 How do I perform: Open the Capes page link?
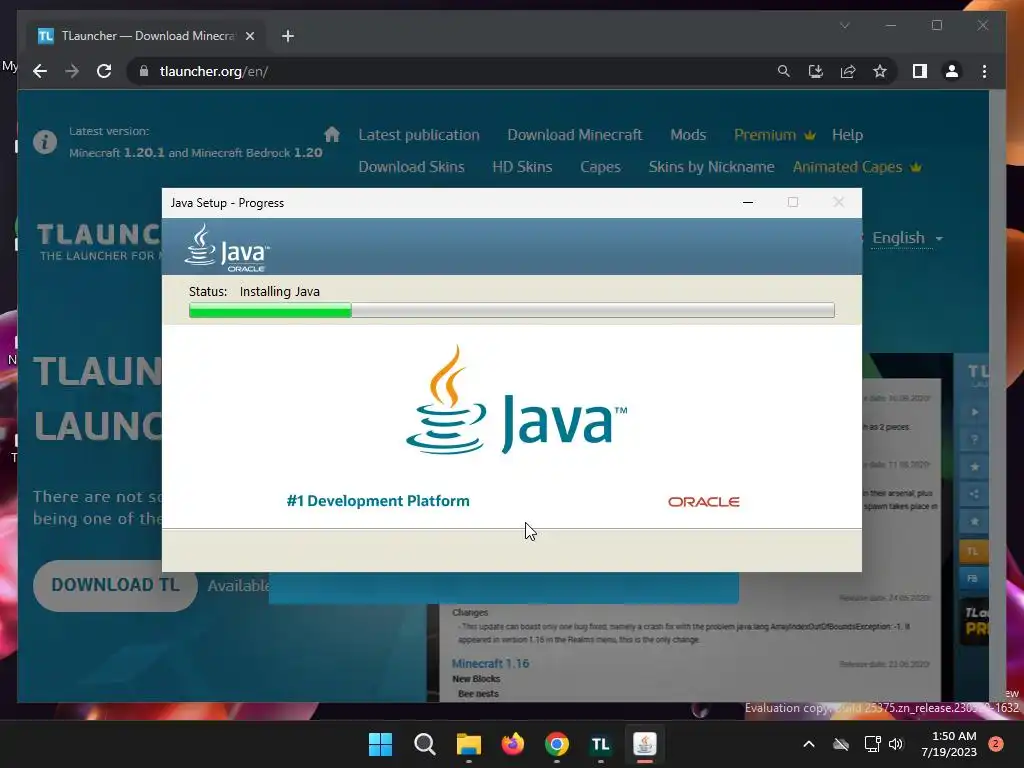click(x=600, y=167)
